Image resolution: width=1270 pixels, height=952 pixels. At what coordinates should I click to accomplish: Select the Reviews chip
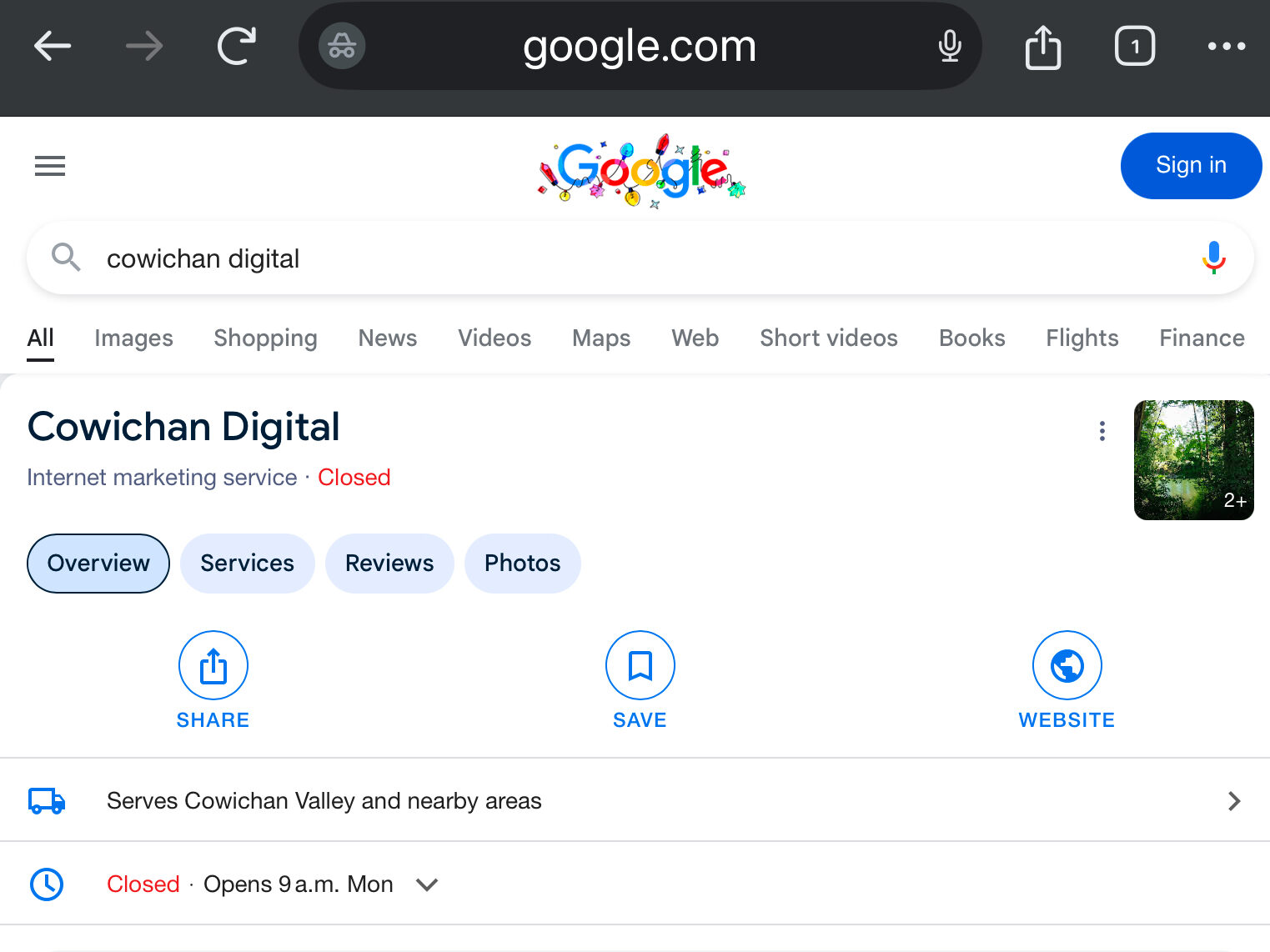coord(389,564)
